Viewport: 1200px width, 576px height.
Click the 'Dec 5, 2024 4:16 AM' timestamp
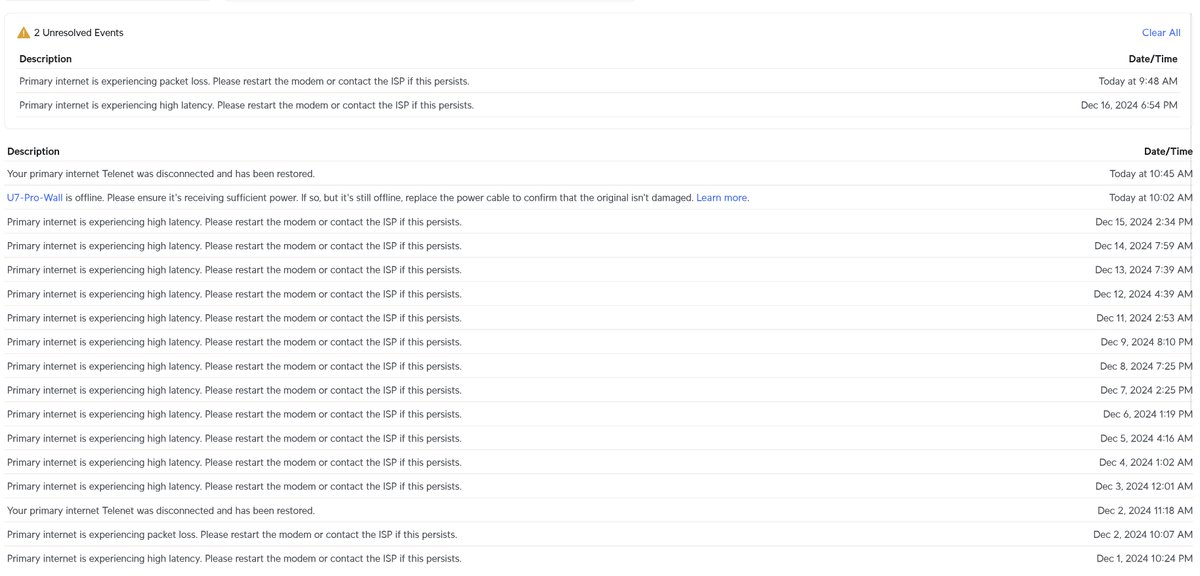tap(1146, 438)
